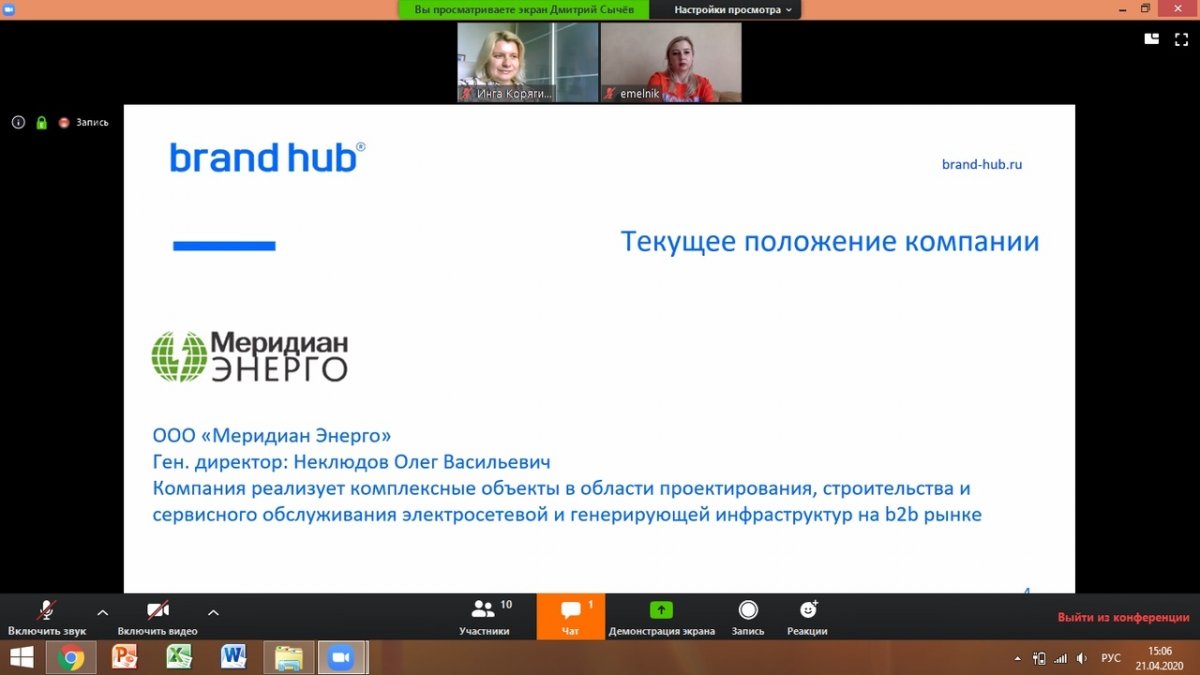The image size is (1200, 675).
Task: Enter fullscreen mode via top-right icon
Action: [x=1183, y=40]
